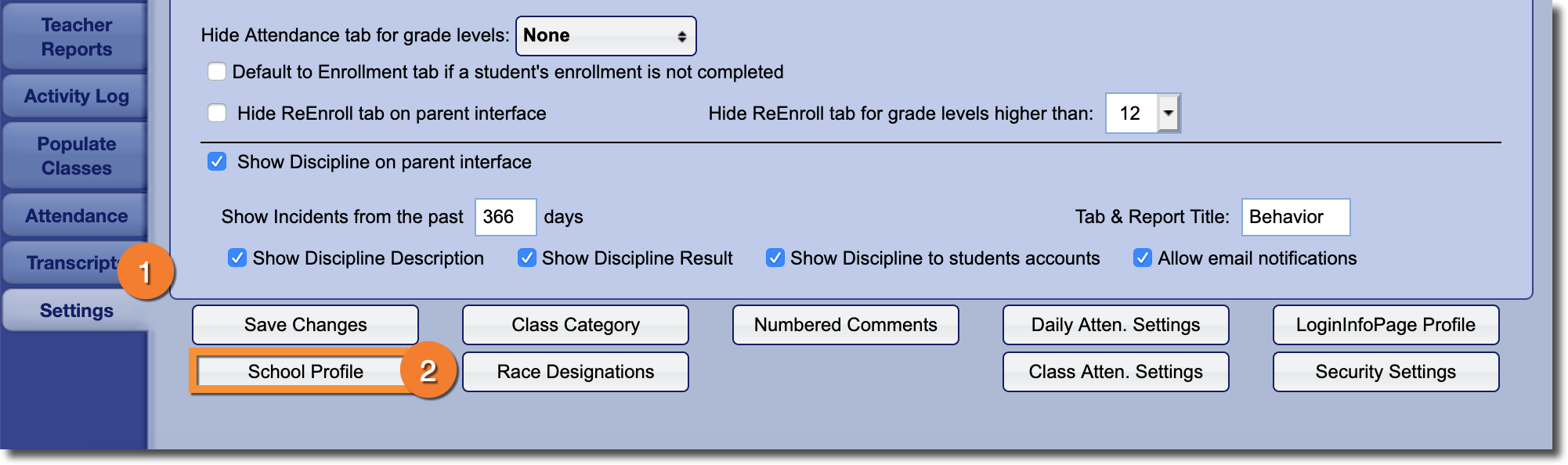The image size is (1568, 465).
Task: Expand the ReEnroll grade level 12 dropdown arrow
Action: 1168,114
